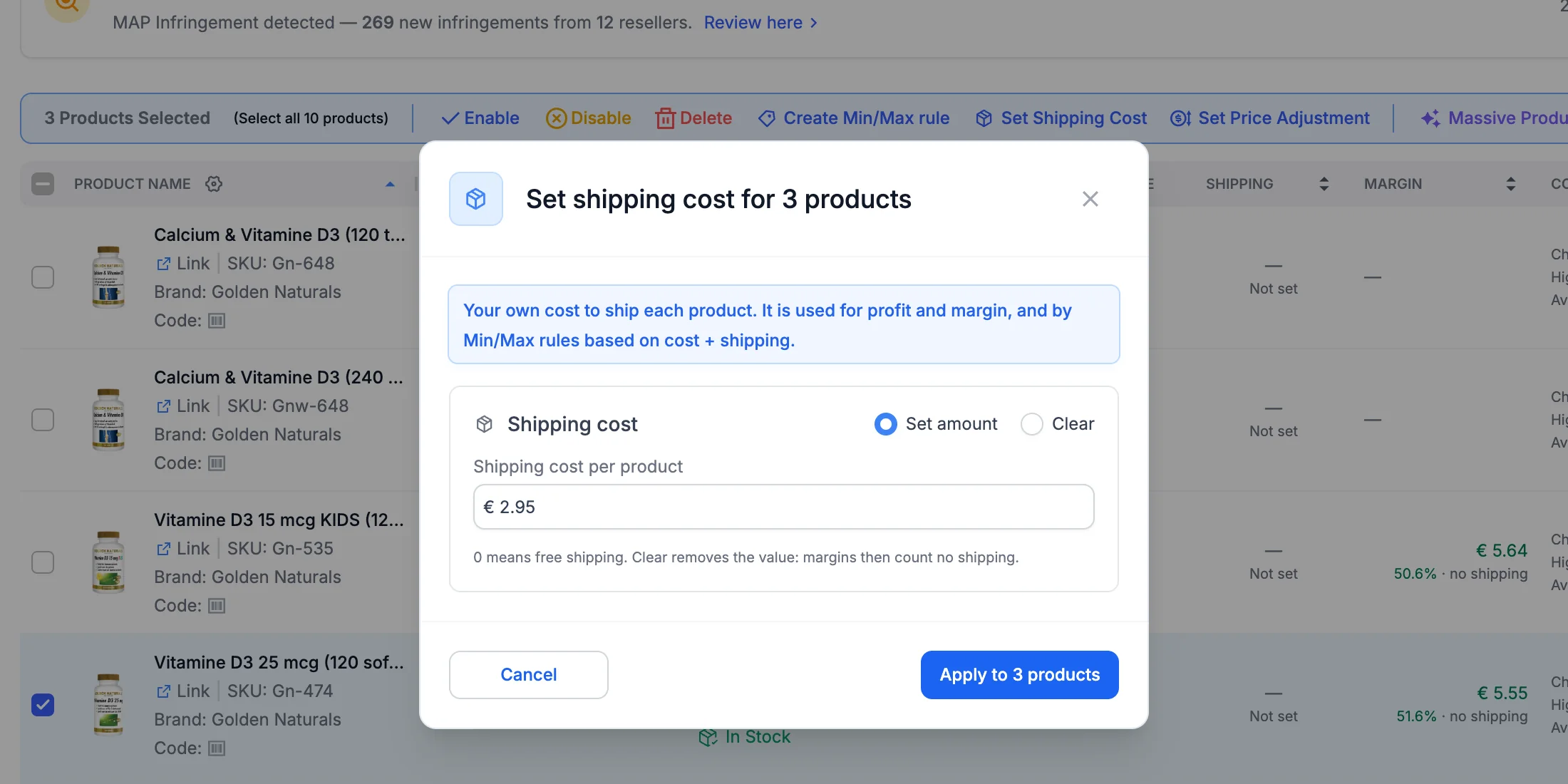
Task: Cancel the shipping cost dialog
Action: point(528,674)
